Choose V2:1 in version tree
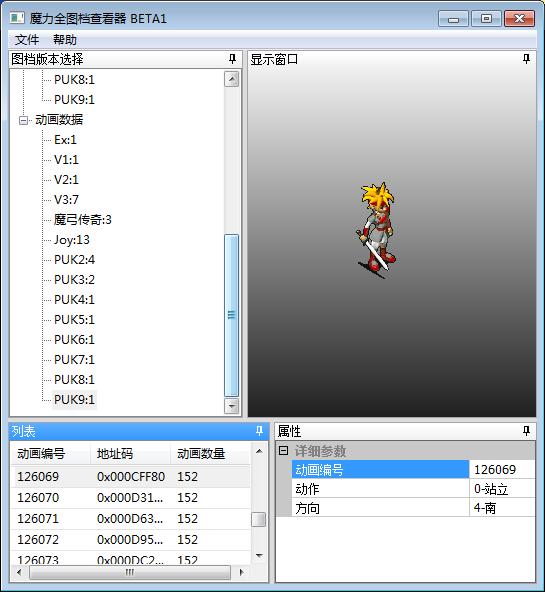Image resolution: width=545 pixels, height=592 pixels. click(x=66, y=180)
